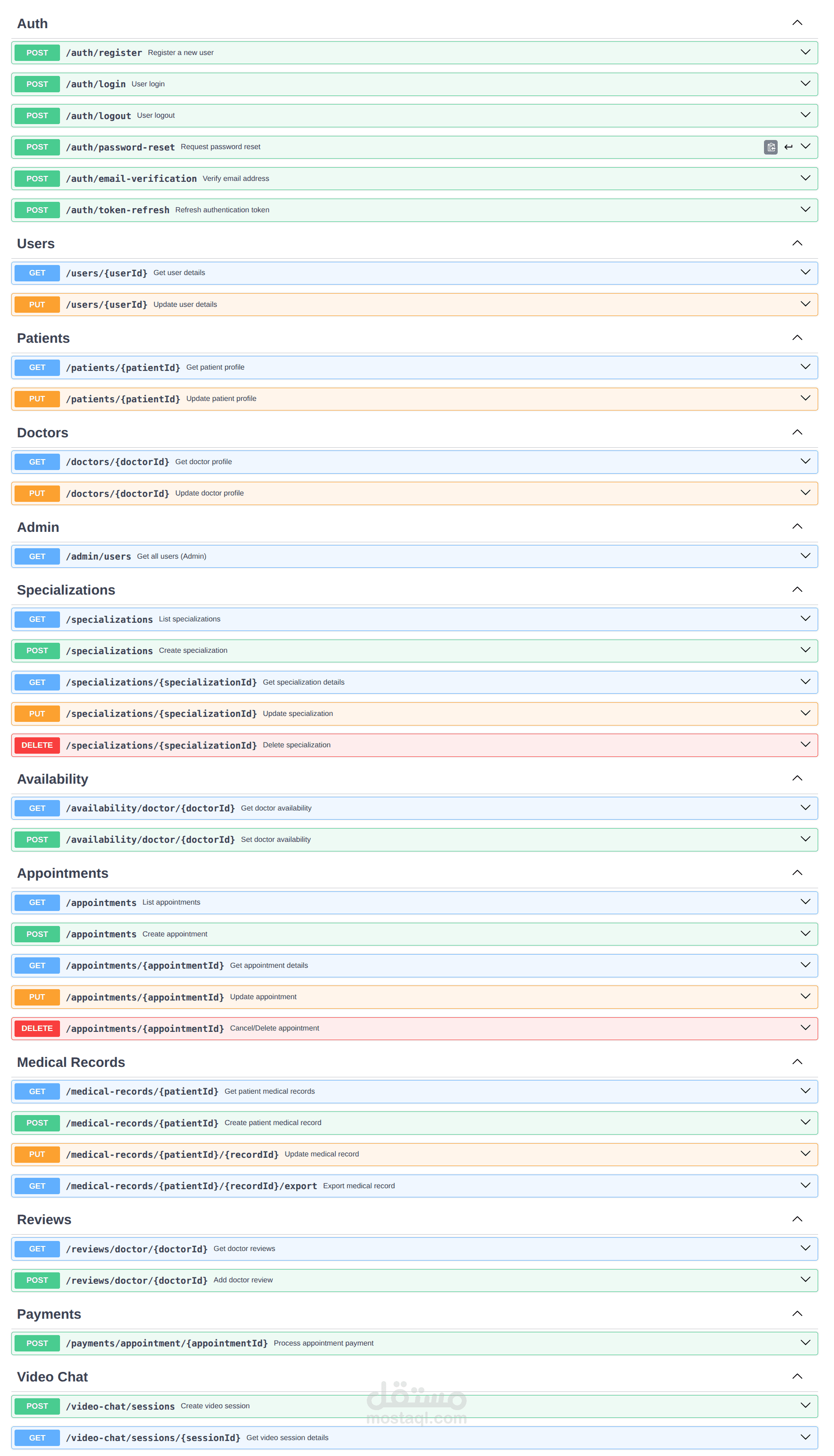Collapse the Video Chat section chevron
The height and width of the screenshot is (1456, 834).
click(x=797, y=1376)
